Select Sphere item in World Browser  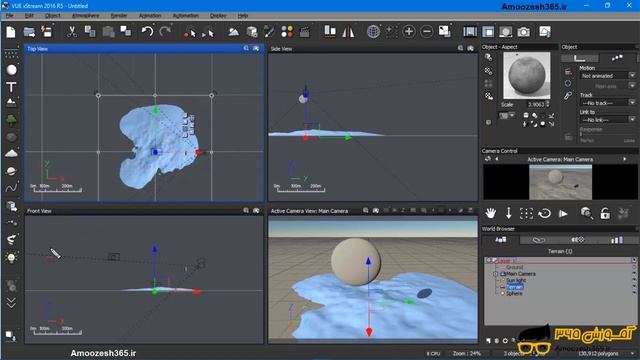coord(514,293)
